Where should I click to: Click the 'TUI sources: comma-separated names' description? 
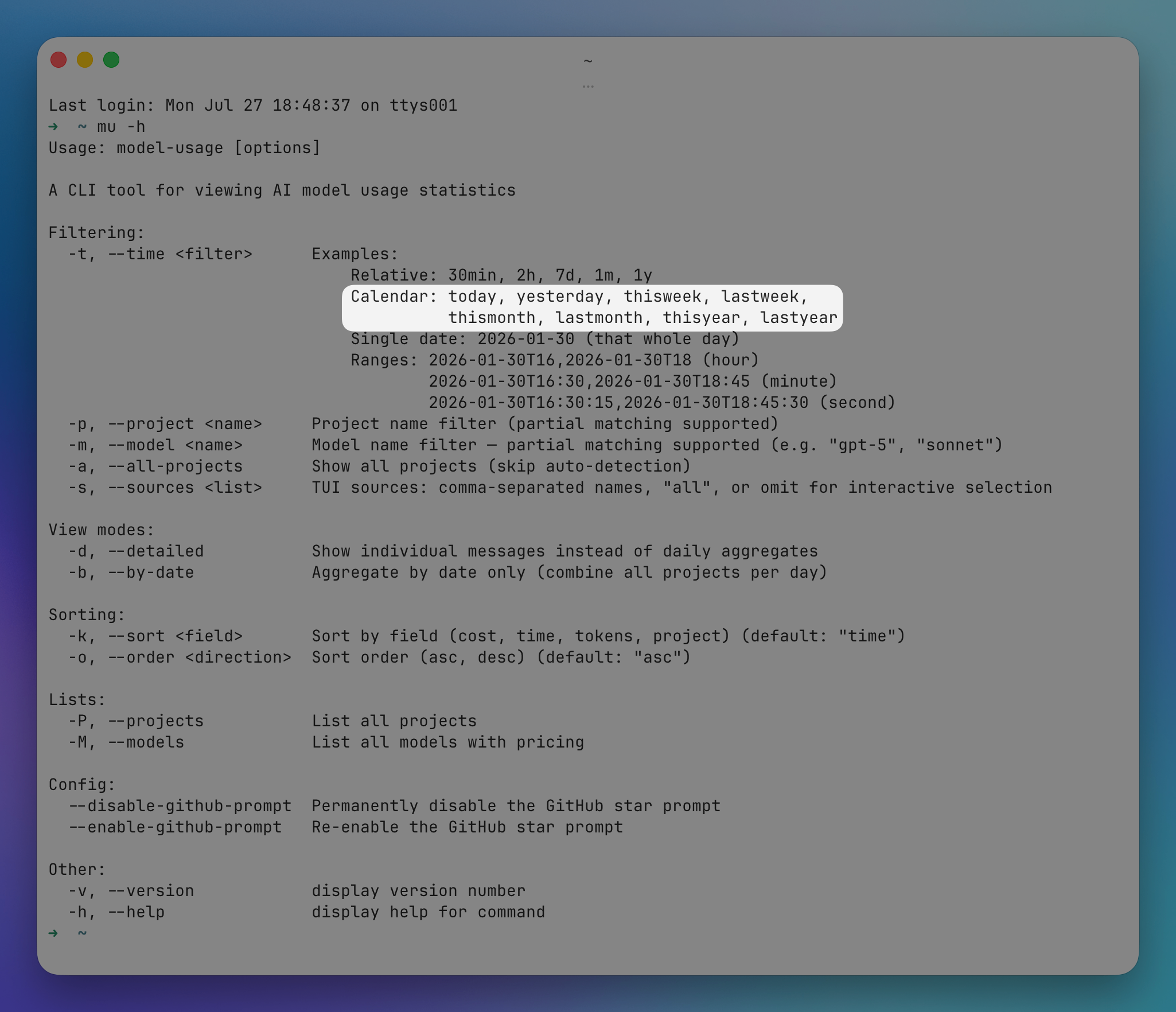pos(682,488)
